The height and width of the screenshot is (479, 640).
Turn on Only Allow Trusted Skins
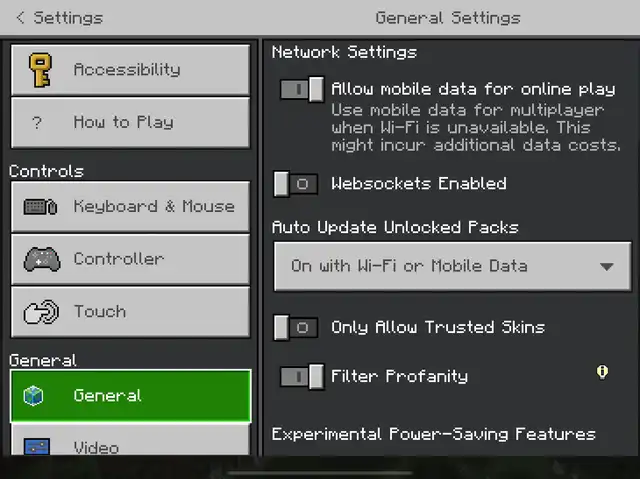point(296,328)
